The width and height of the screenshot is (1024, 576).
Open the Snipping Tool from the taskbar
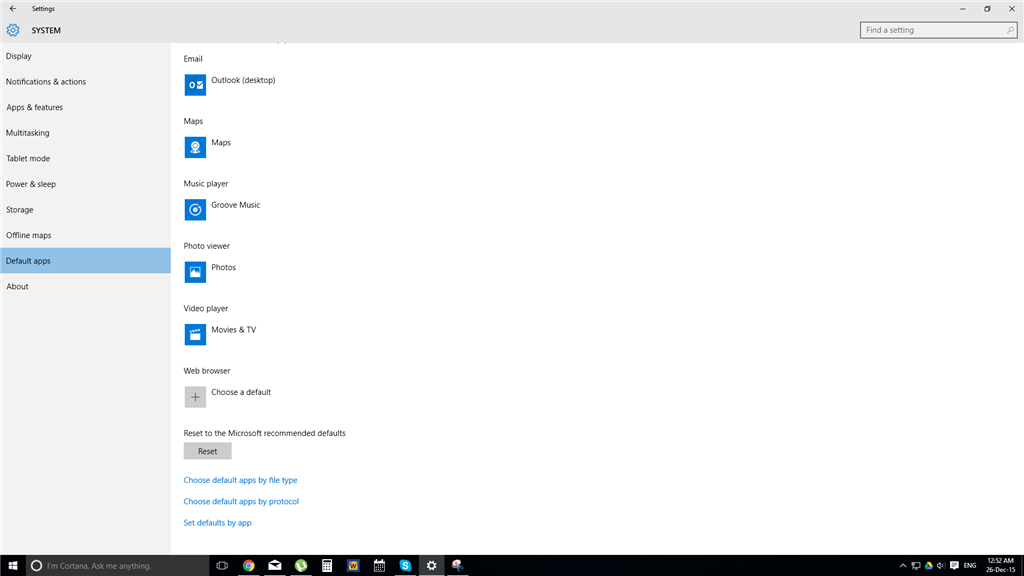pos(457,566)
